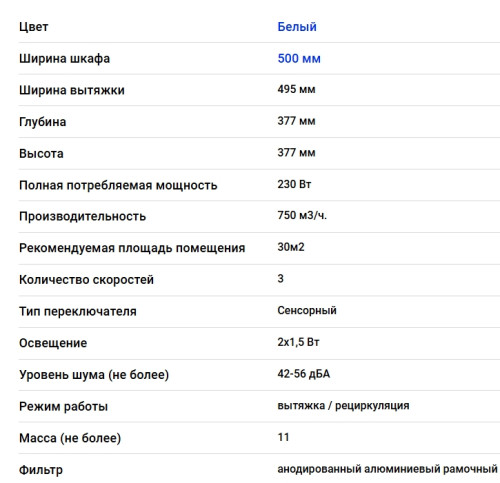The width and height of the screenshot is (500, 483).
Task: Select the Ширина шкафа label
Action: pos(64,59)
